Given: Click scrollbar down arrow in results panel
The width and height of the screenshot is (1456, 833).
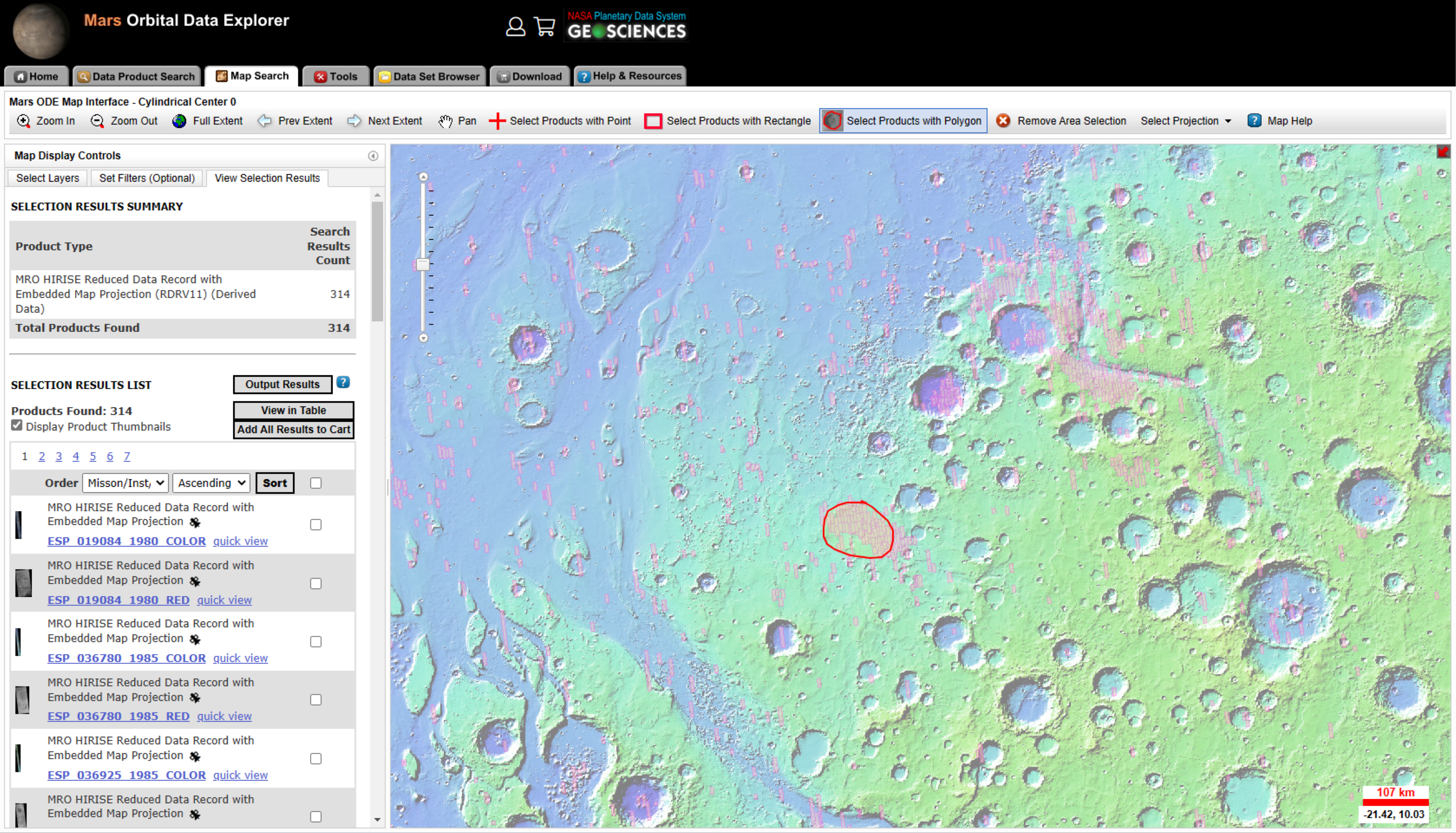Looking at the screenshot, I should pos(377,820).
